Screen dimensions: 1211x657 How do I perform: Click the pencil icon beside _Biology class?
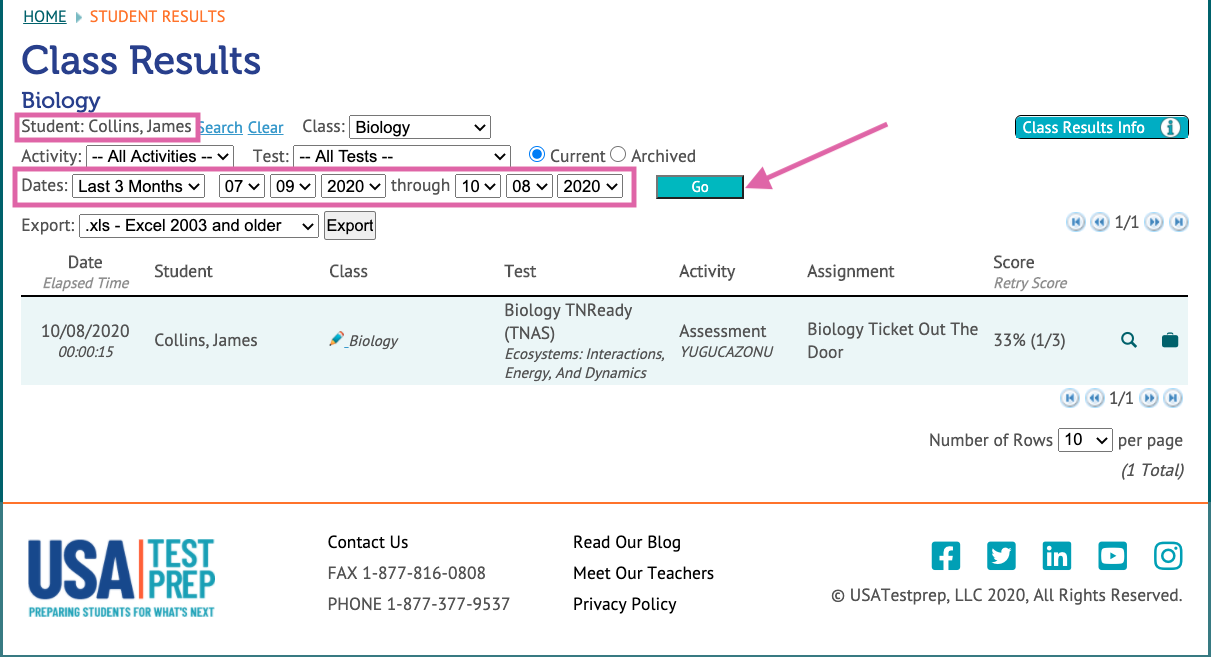336,339
